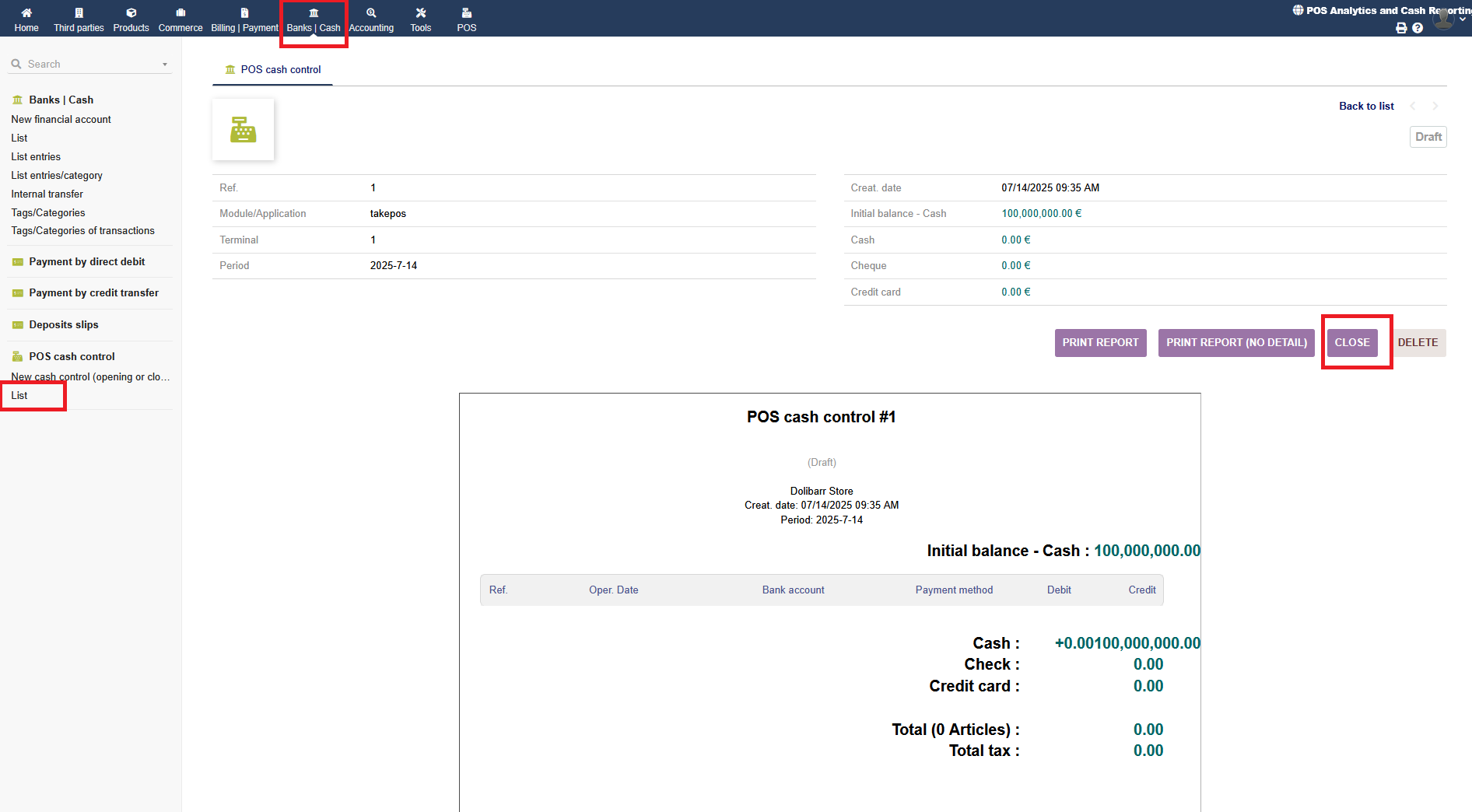Open New financial account in sidebar
Image resolution: width=1472 pixels, height=812 pixels.
(x=61, y=120)
